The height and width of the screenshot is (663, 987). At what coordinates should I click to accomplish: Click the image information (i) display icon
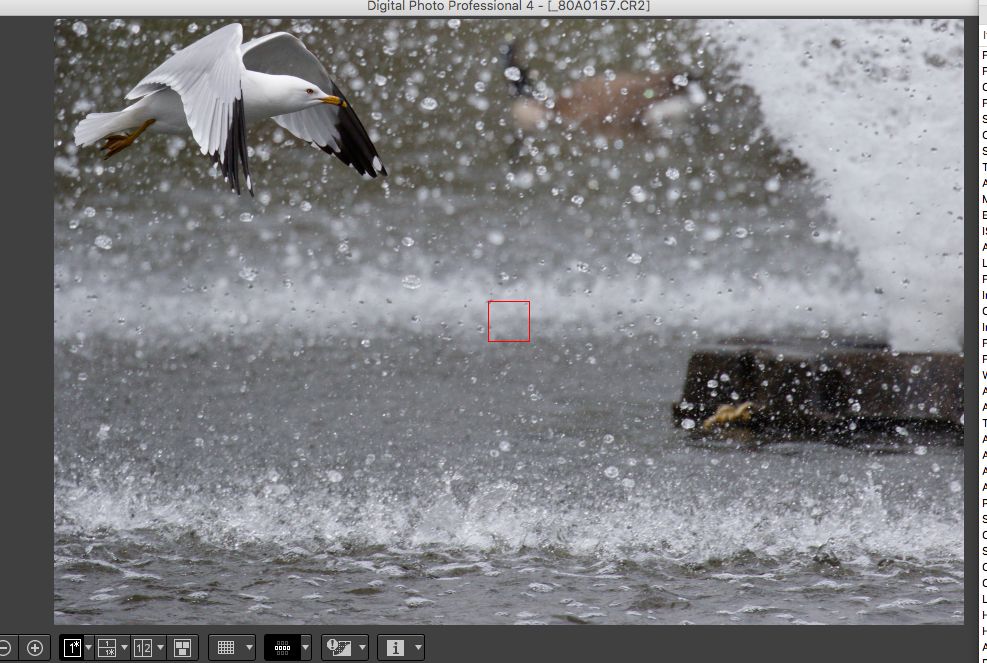(x=394, y=647)
